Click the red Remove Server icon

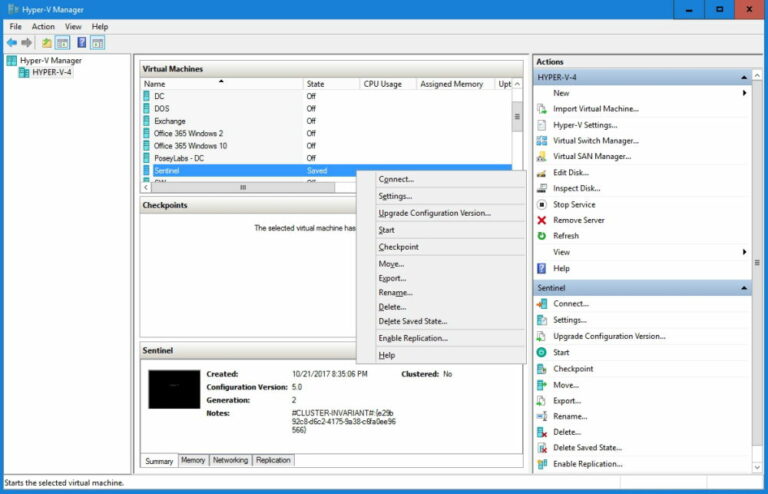542,220
